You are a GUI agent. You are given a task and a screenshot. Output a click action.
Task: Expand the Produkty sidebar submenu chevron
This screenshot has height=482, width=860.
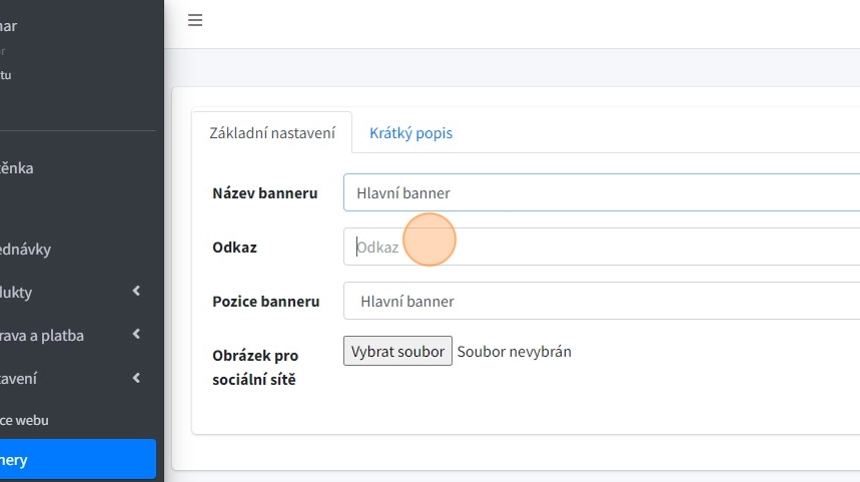coord(136,292)
